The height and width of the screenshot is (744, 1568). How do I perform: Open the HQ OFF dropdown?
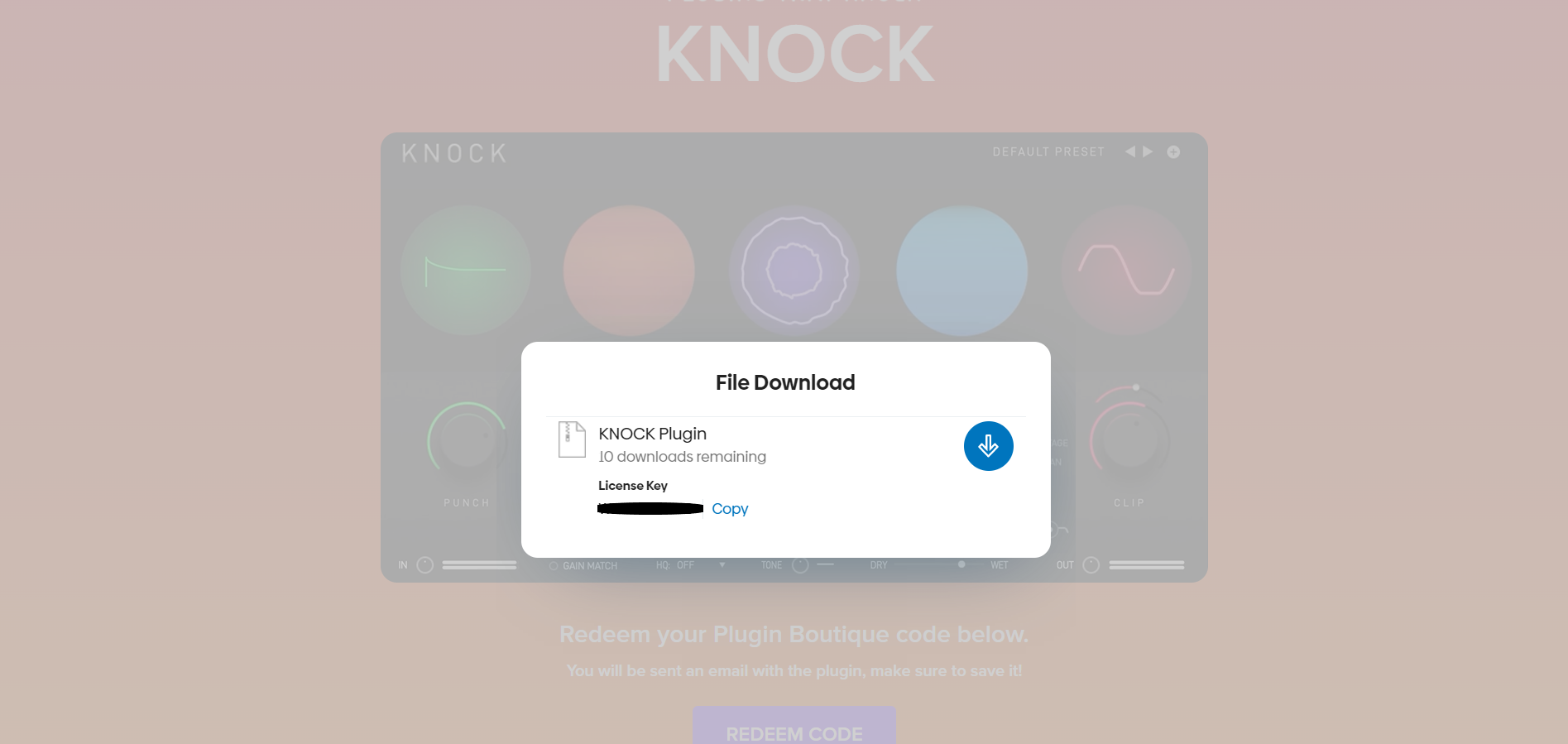pos(691,565)
